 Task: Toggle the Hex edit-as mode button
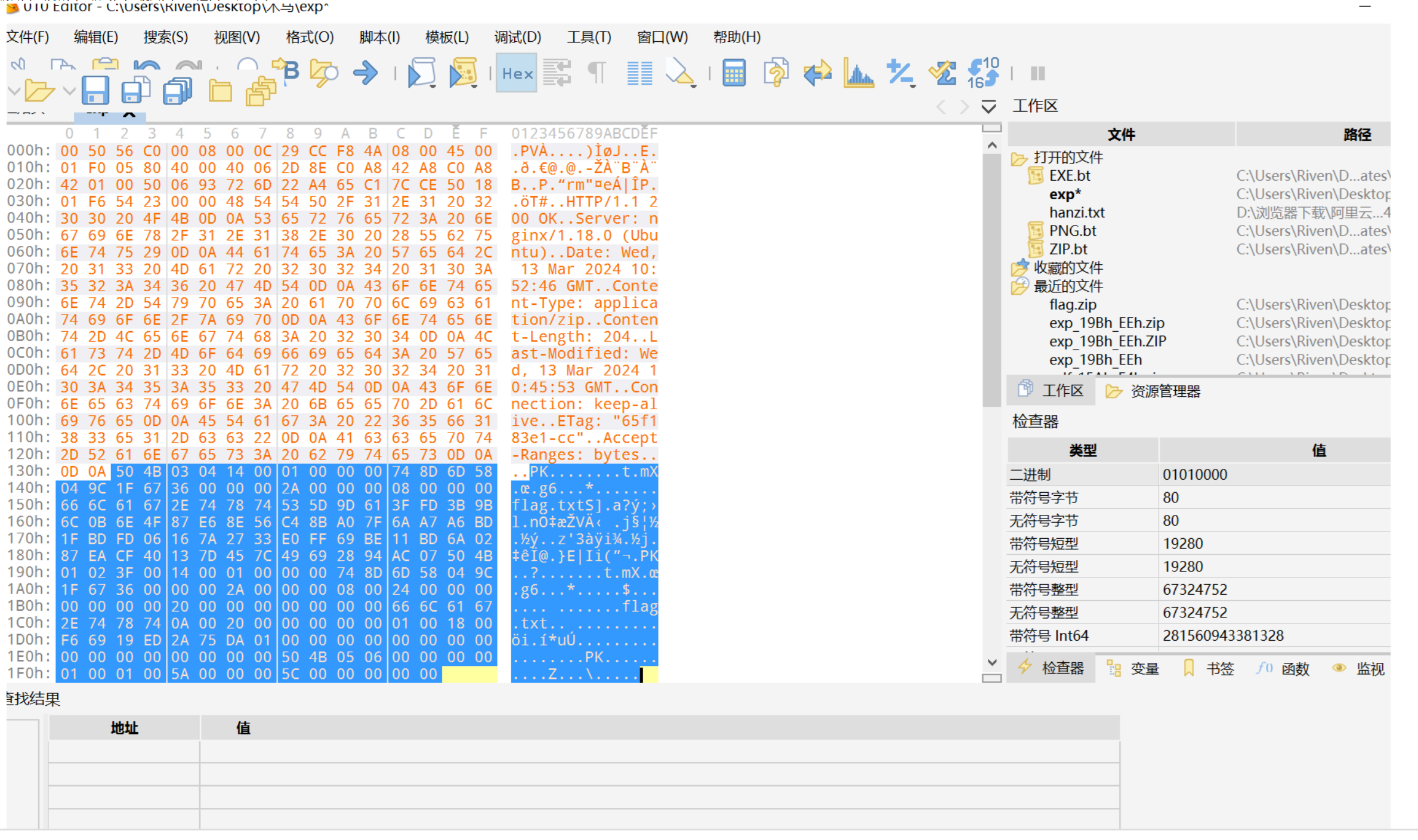pos(517,73)
